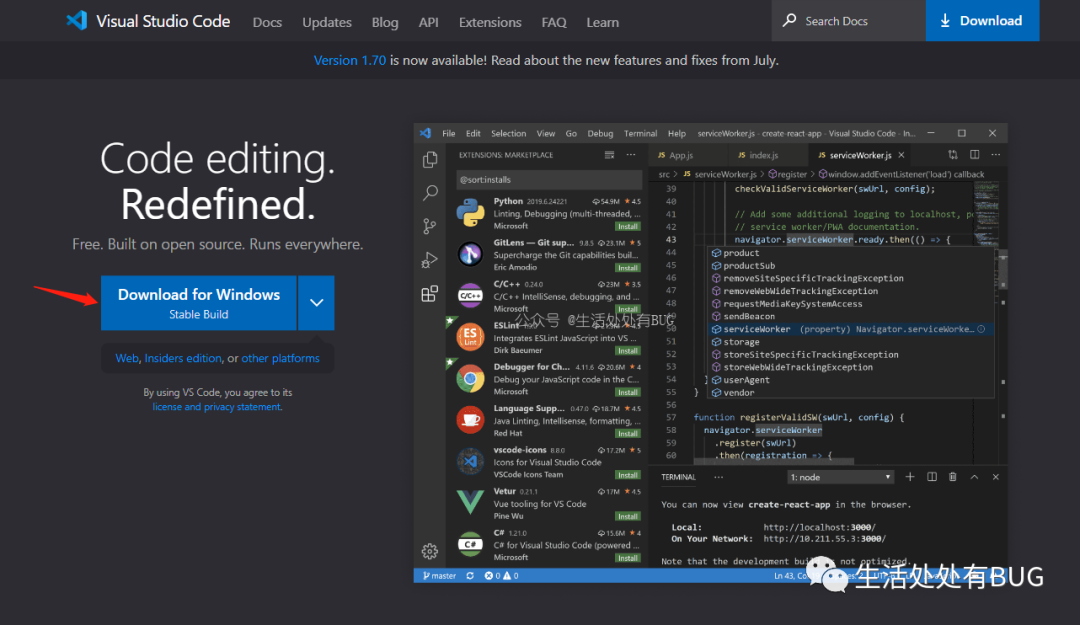This screenshot has width=1080, height=625.
Task: Open the Extensions panel more actions ellipsis
Action: coord(631,155)
